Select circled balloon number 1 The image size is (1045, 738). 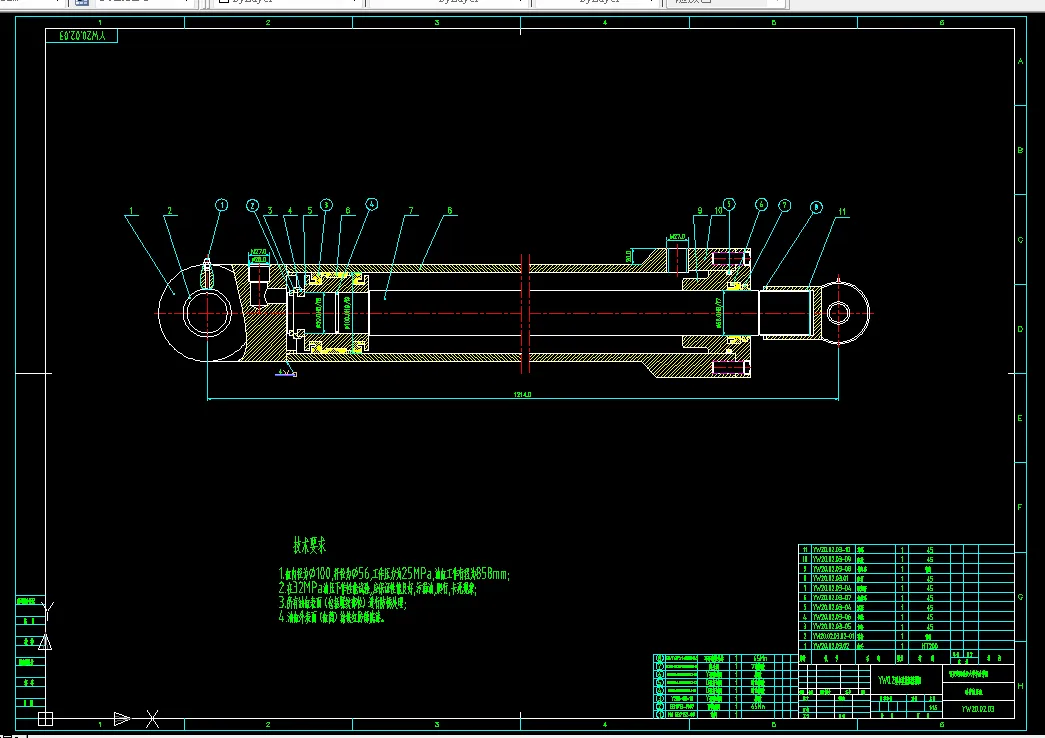pos(221,205)
